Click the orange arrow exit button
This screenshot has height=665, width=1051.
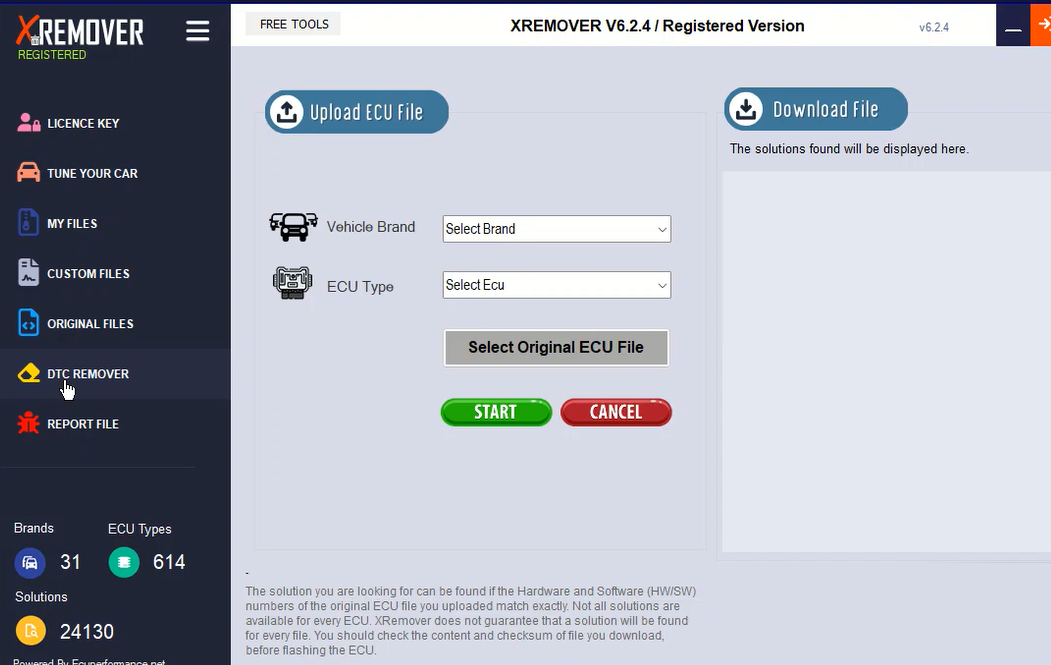1041,25
